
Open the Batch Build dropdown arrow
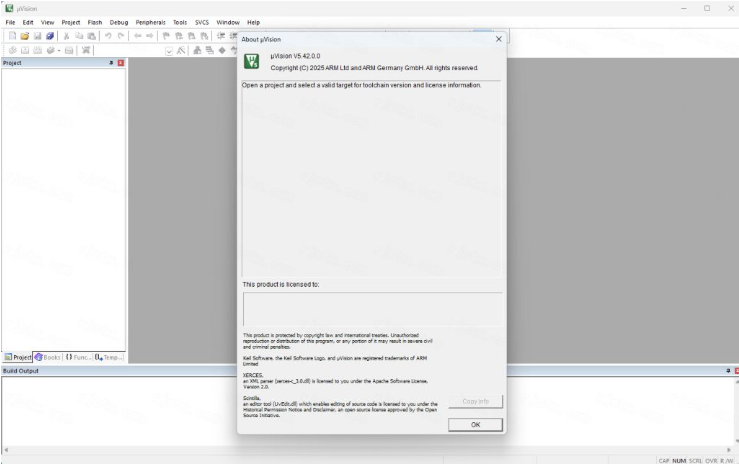59,50
